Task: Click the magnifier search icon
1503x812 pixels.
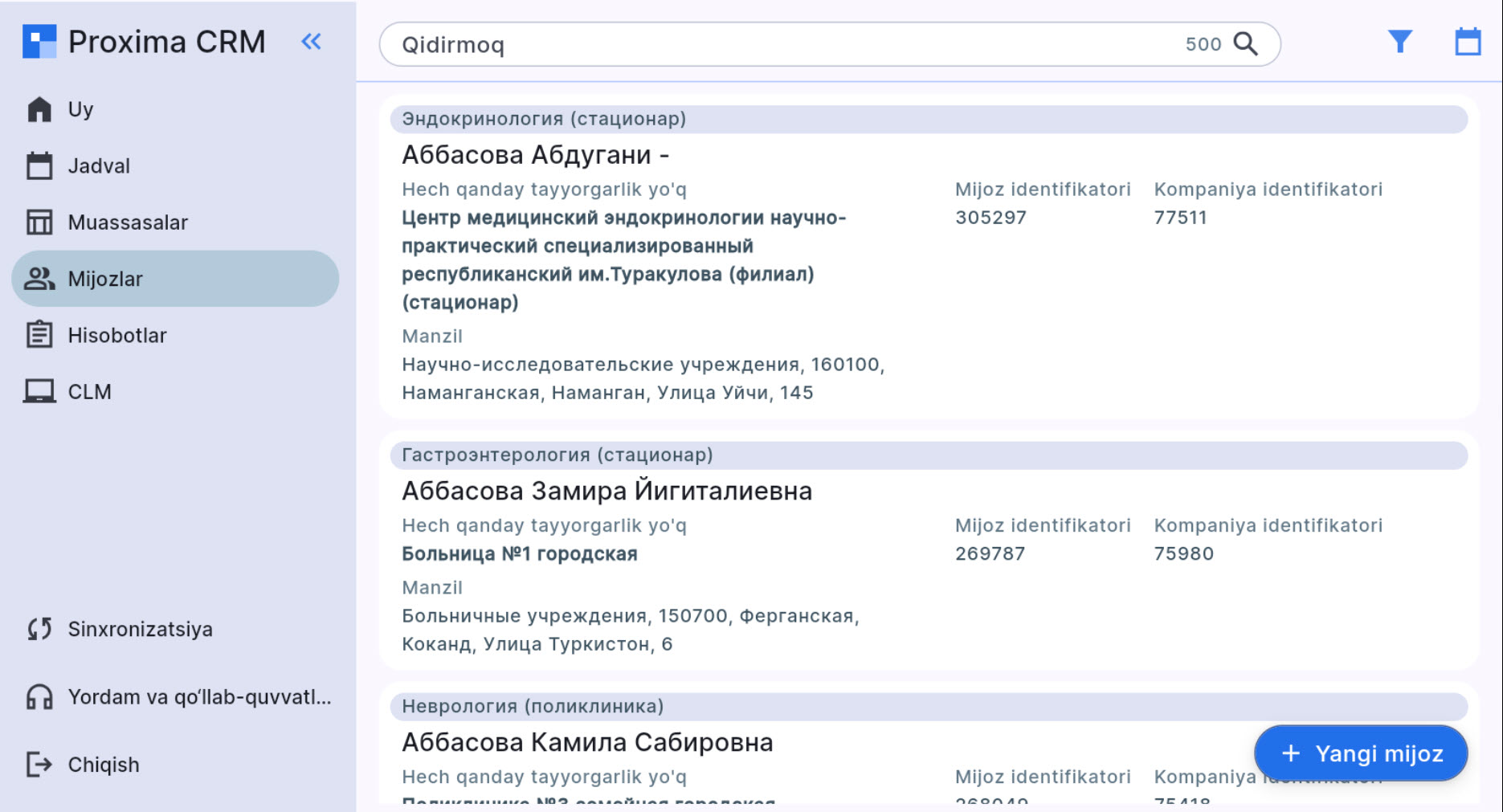Action: click(1245, 44)
